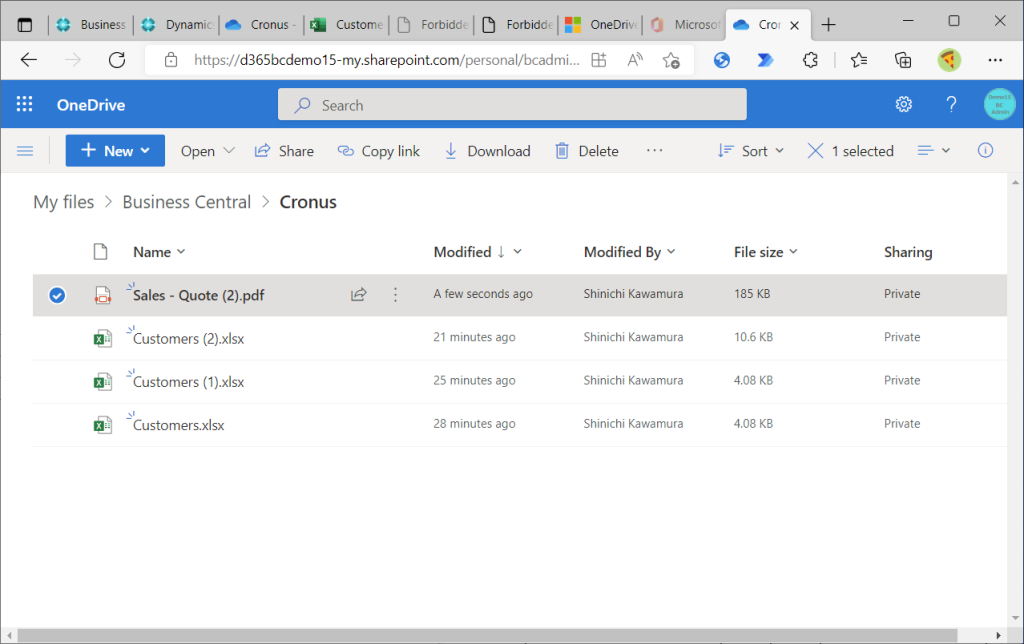This screenshot has height=644, width=1024.
Task: Open the view options dropdown
Action: (934, 151)
